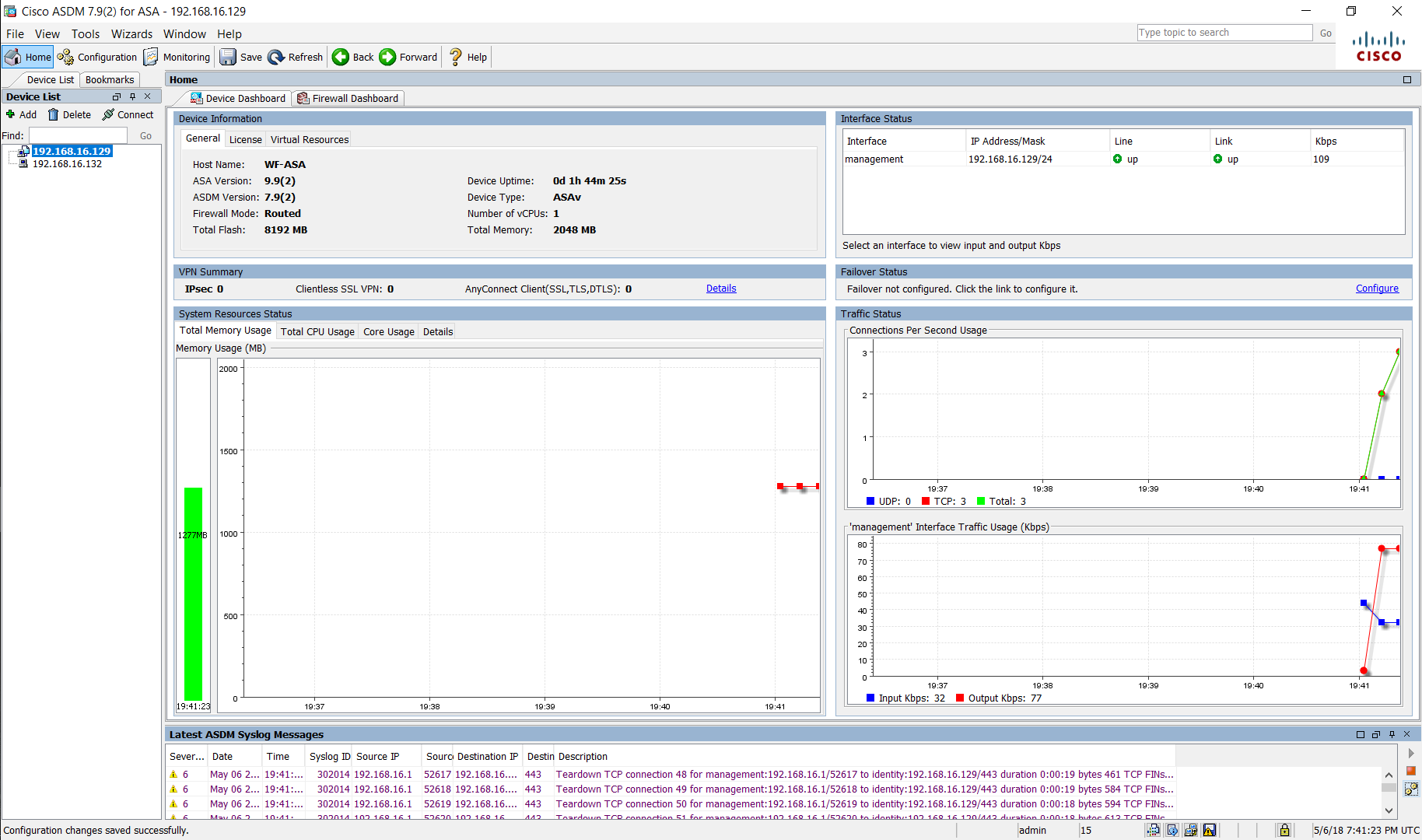The width and height of the screenshot is (1422, 840).
Task: Click the Configure failover link
Action: coord(1376,289)
